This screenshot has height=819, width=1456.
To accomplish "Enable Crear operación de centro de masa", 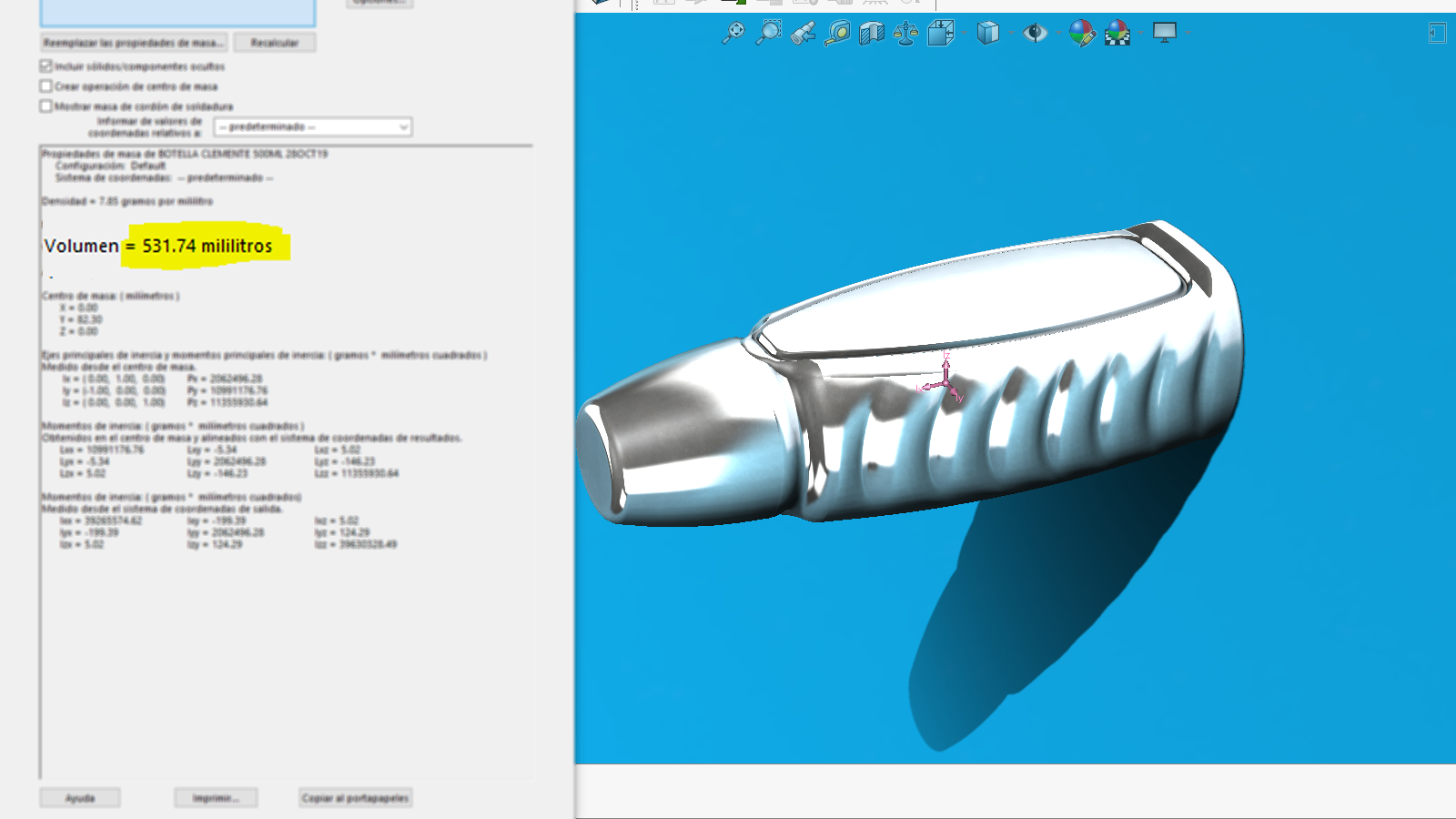I will tap(45, 86).
